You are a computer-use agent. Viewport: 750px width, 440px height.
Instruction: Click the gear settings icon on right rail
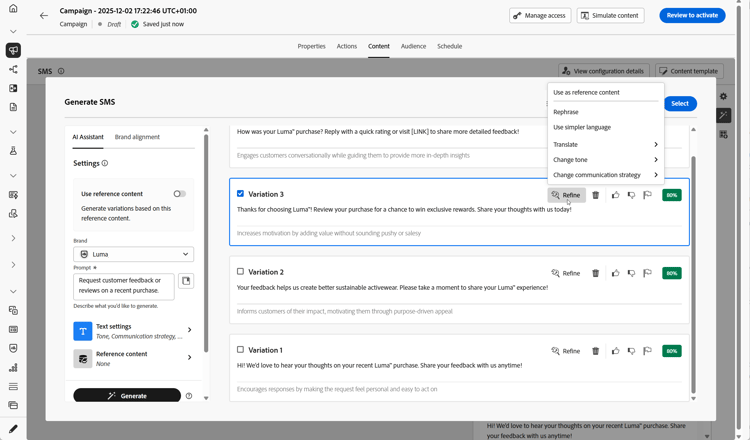(x=723, y=97)
